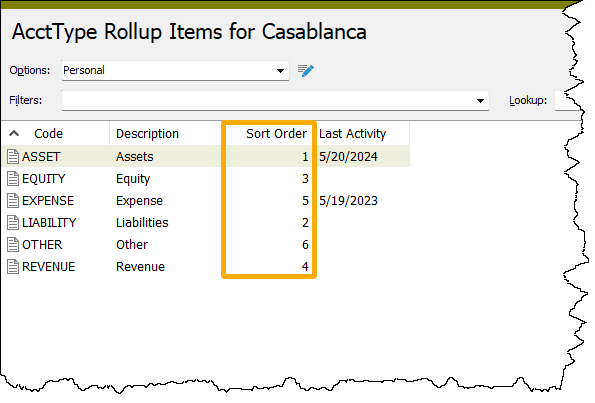Toggle the sort caret beside Code header
The image size is (595, 403).
coord(14,133)
